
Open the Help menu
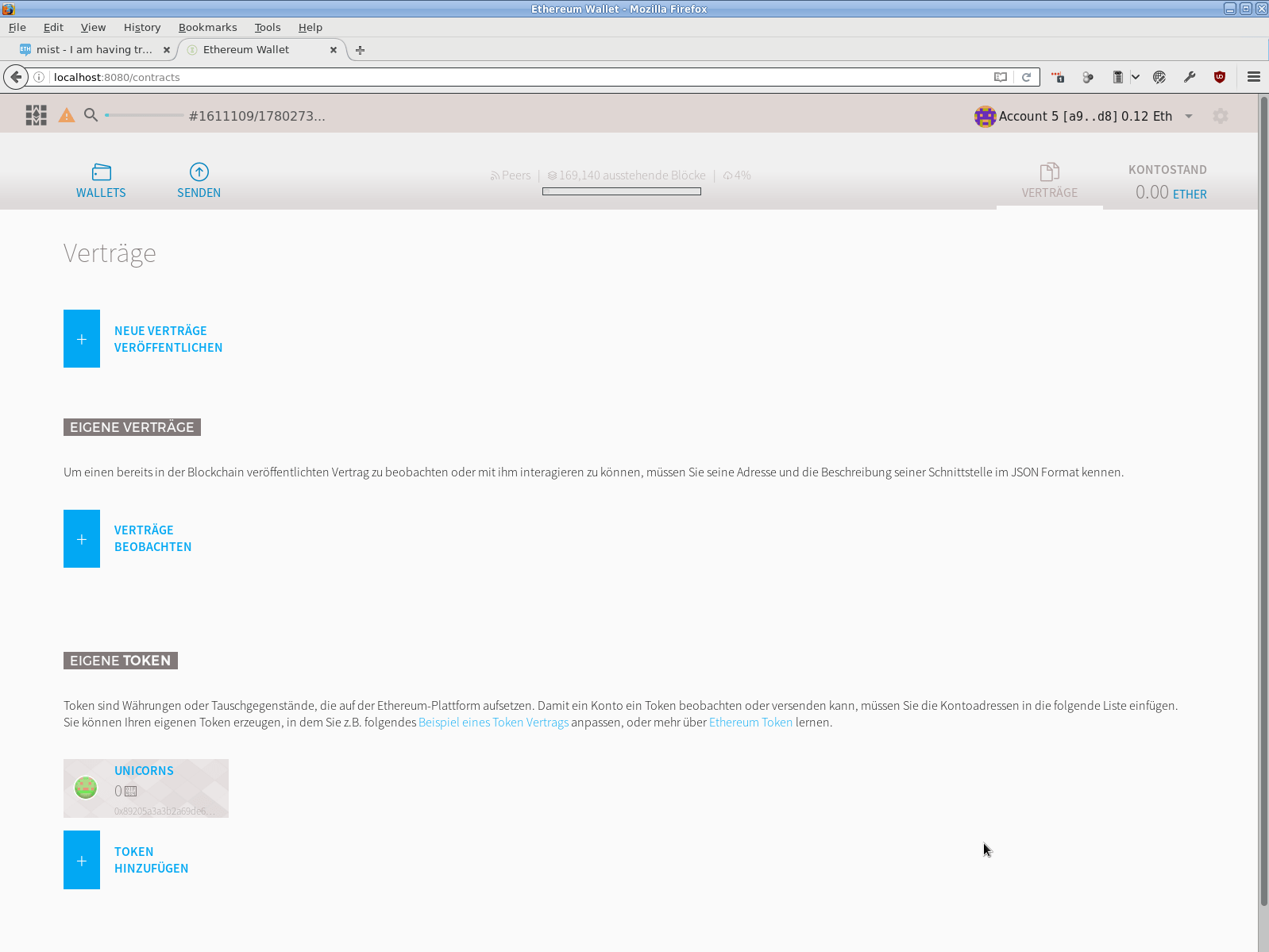pos(310,27)
